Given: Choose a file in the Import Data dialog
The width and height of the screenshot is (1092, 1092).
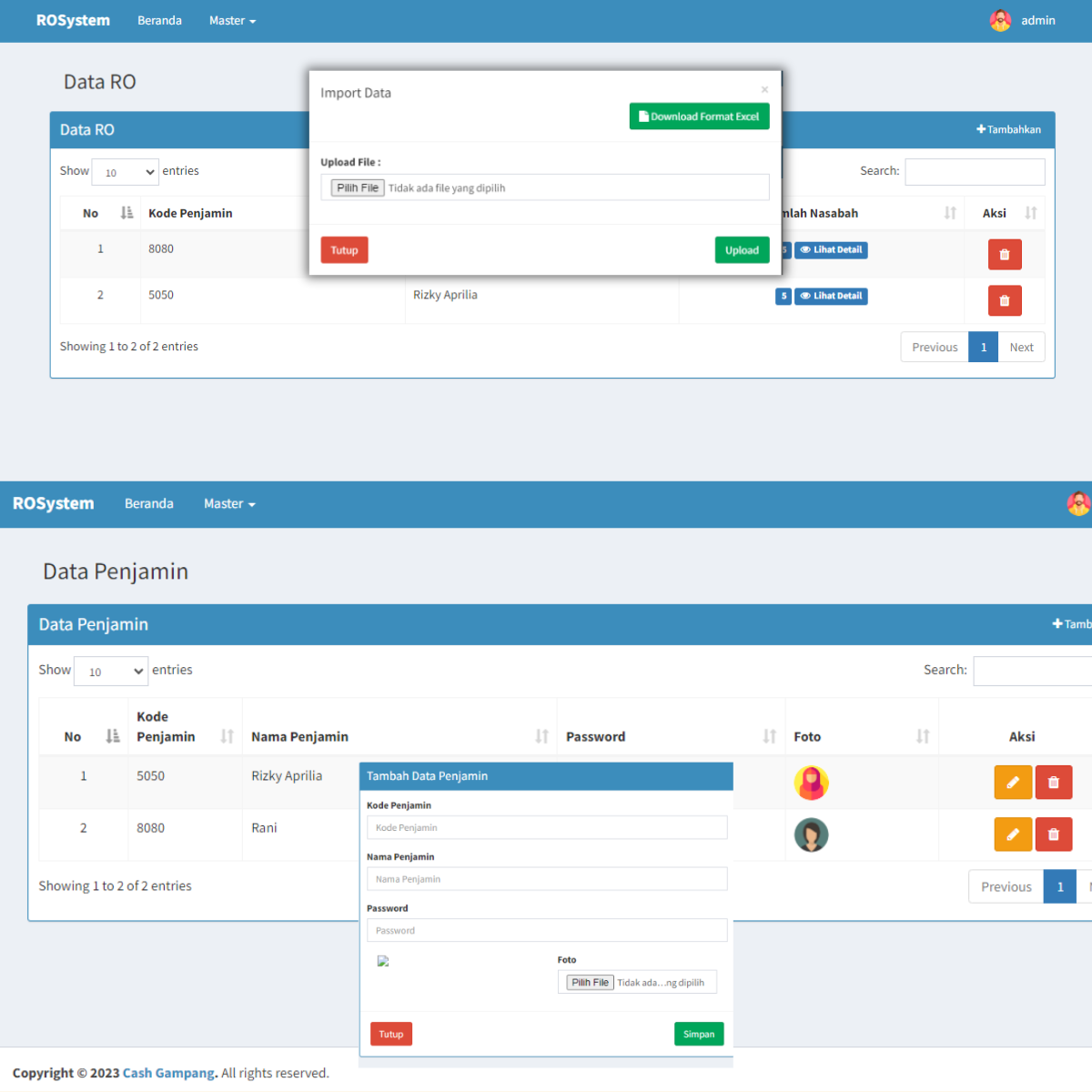Looking at the screenshot, I should coord(358,188).
